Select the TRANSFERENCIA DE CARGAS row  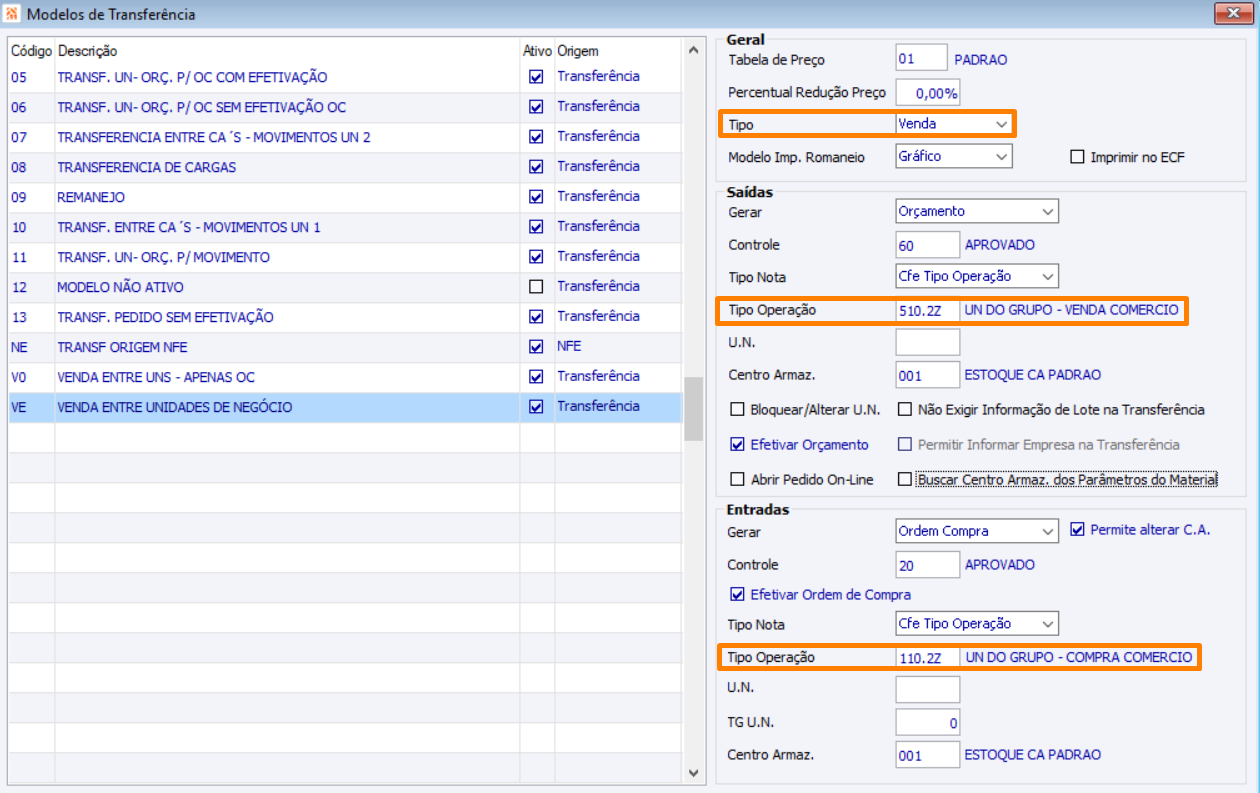pyautogui.click(x=345, y=167)
